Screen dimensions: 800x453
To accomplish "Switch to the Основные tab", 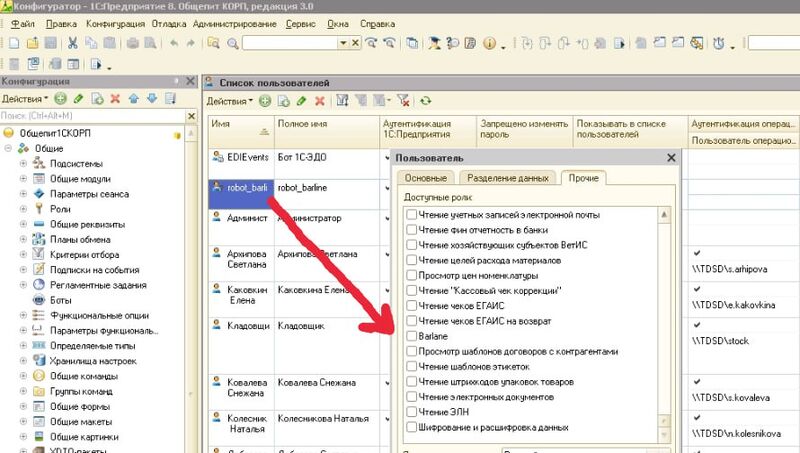I will [426, 178].
